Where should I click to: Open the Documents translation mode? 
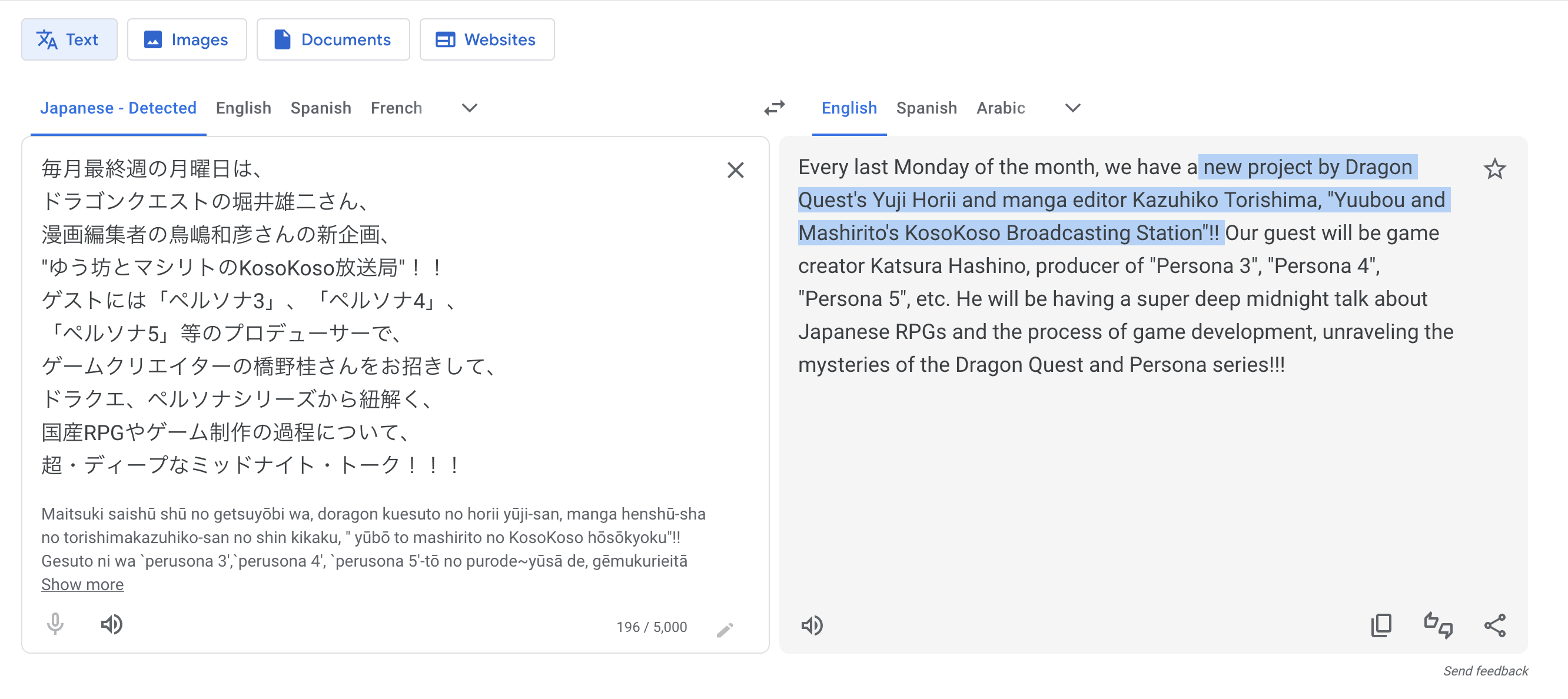(333, 39)
